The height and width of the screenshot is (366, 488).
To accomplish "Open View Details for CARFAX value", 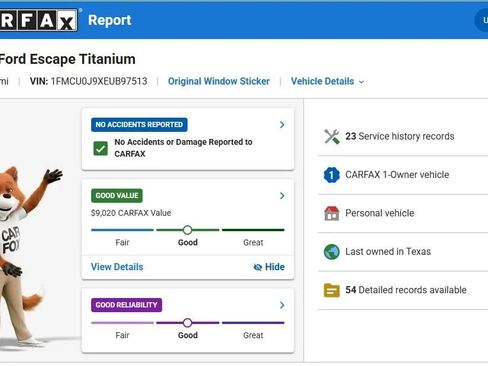I will (x=117, y=267).
